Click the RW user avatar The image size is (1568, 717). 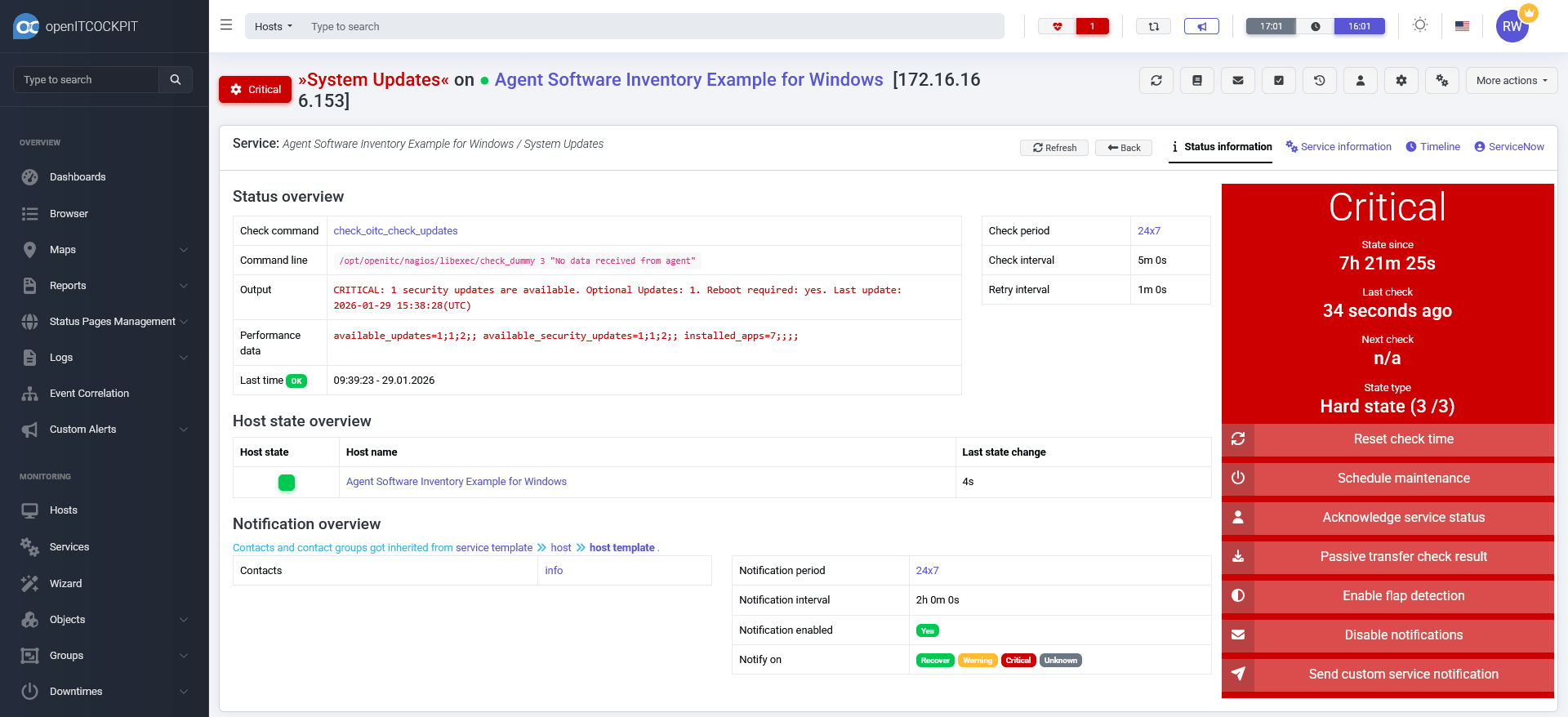tap(1512, 26)
